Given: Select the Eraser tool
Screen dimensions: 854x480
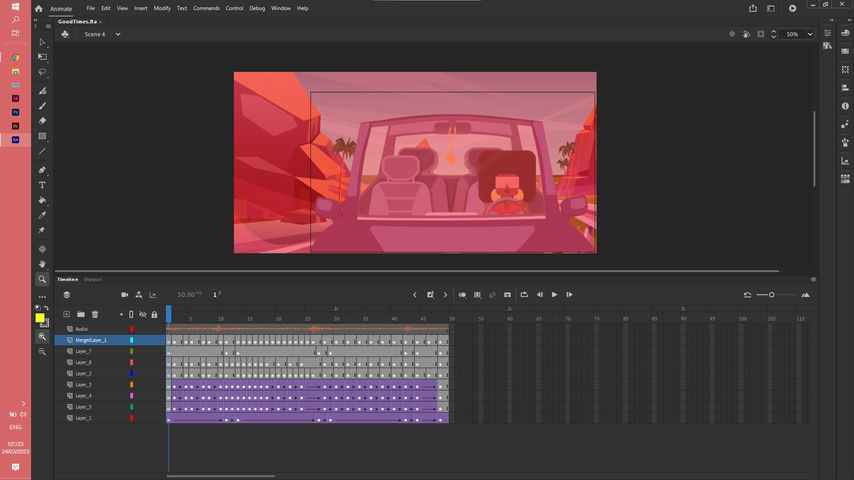Looking at the screenshot, I should coord(42,120).
